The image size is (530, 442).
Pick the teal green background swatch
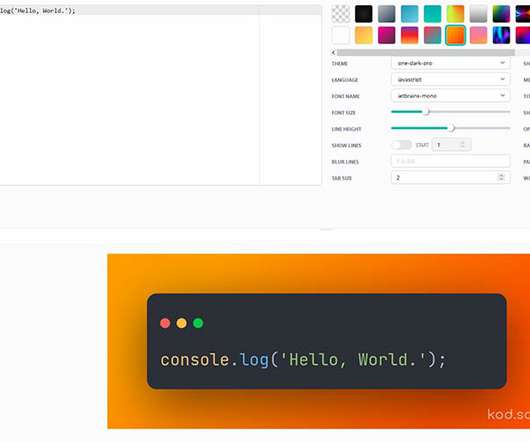point(432,14)
